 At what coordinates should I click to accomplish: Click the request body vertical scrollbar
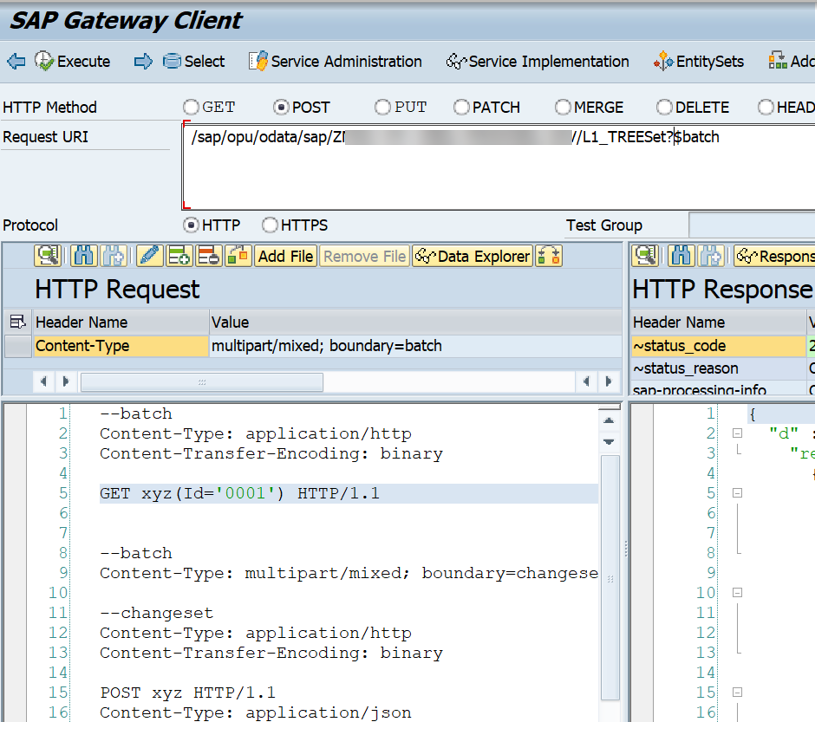tap(610, 577)
